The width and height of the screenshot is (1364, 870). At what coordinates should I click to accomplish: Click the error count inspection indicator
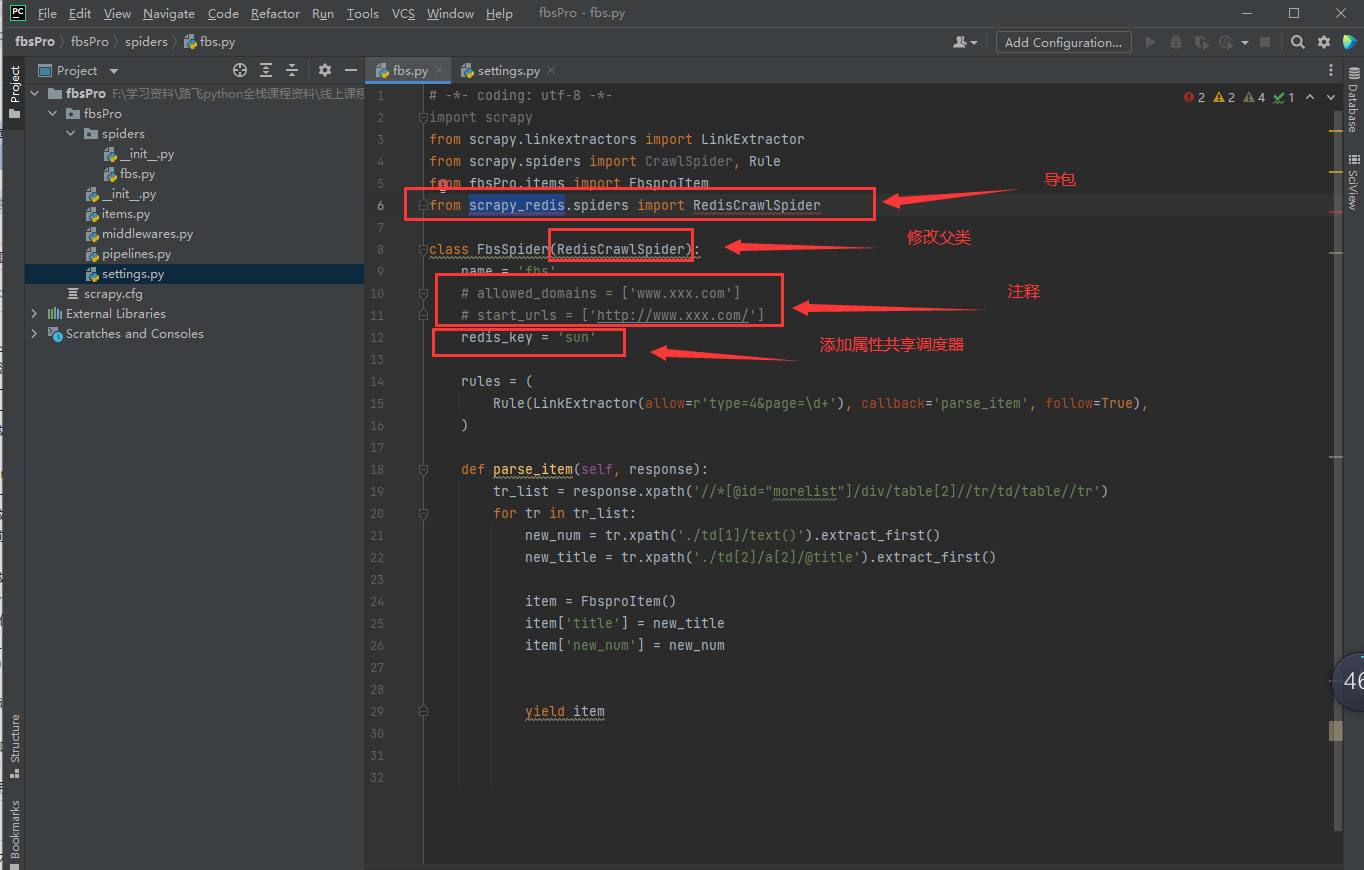[1195, 97]
